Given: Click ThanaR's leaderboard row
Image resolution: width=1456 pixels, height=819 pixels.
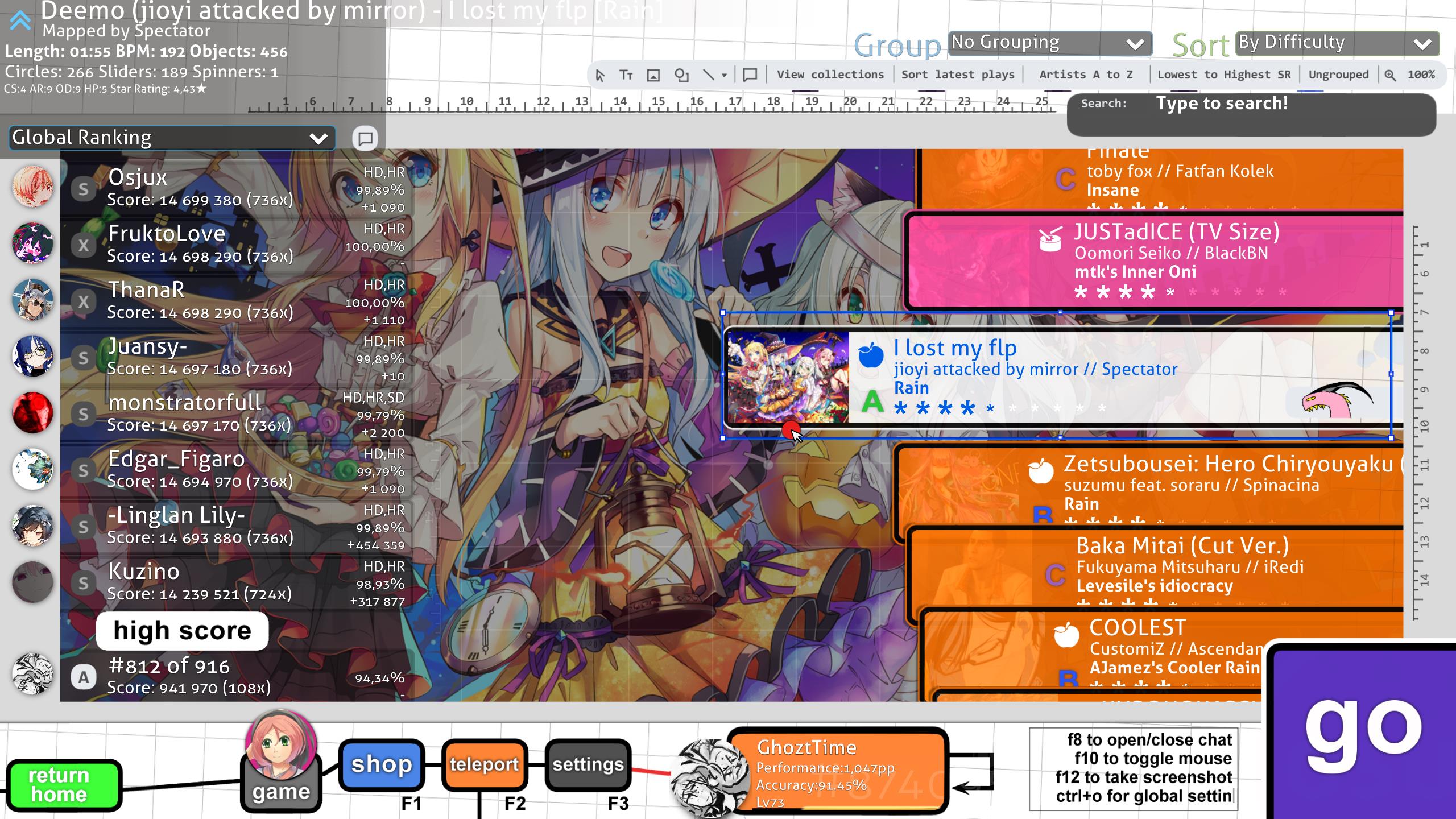Looking at the screenshot, I should pyautogui.click(x=237, y=302).
